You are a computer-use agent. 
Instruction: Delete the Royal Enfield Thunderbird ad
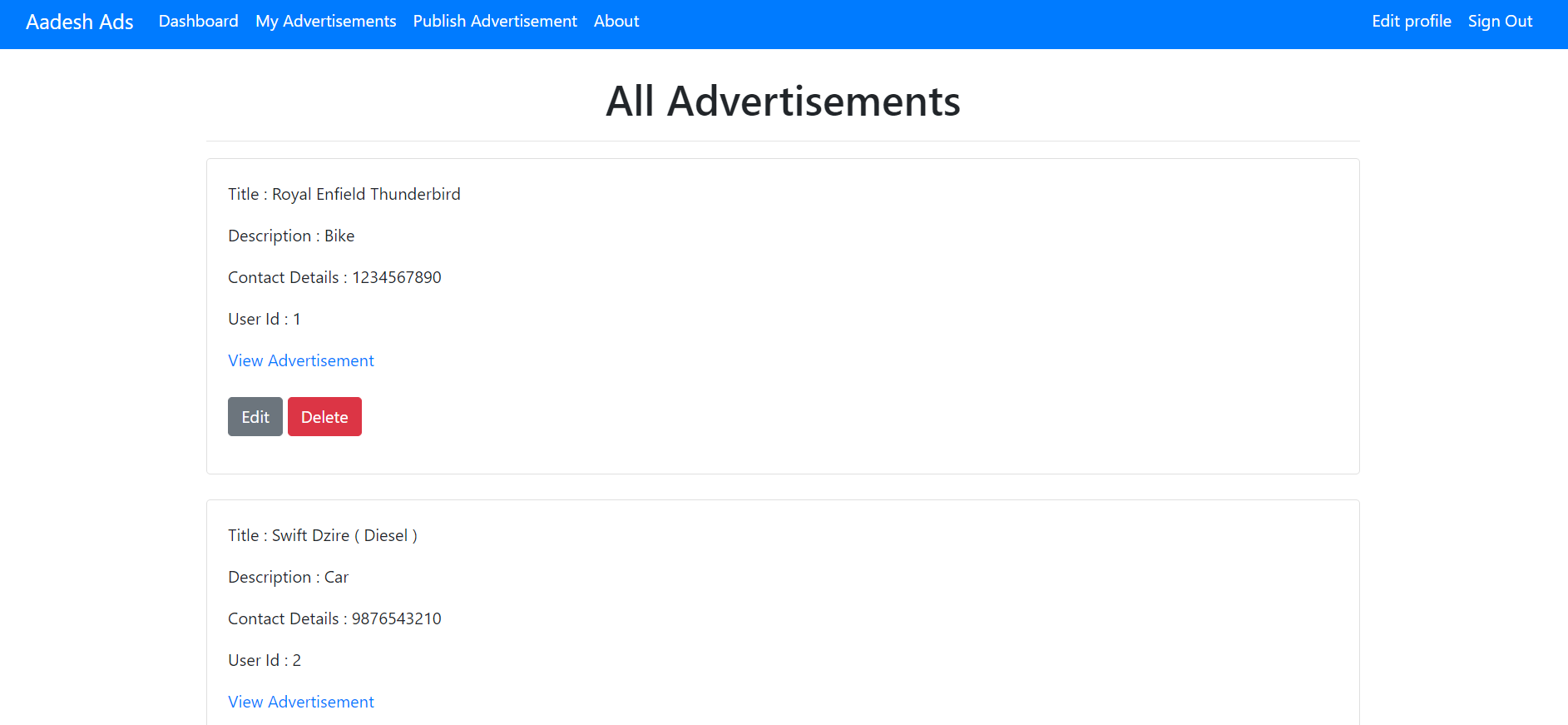[324, 416]
